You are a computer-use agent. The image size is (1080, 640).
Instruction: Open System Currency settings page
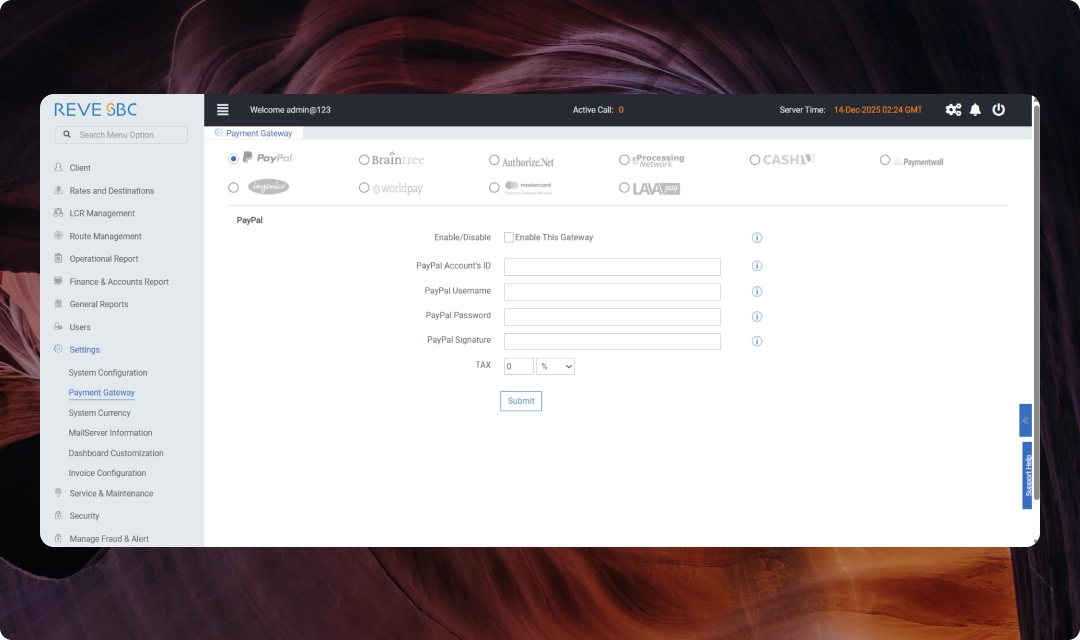tap(99, 413)
